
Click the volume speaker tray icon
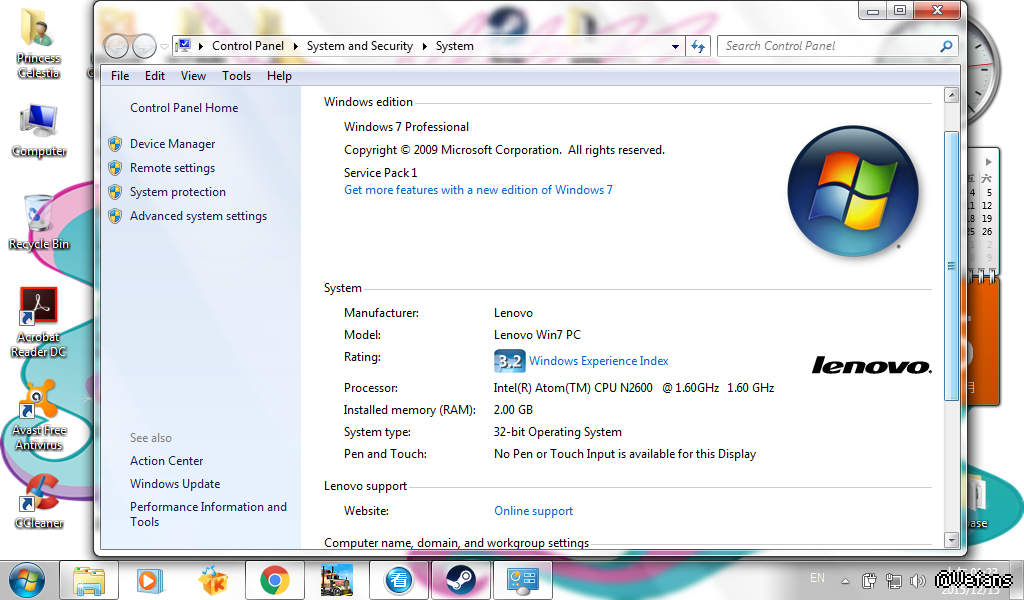[x=917, y=580]
